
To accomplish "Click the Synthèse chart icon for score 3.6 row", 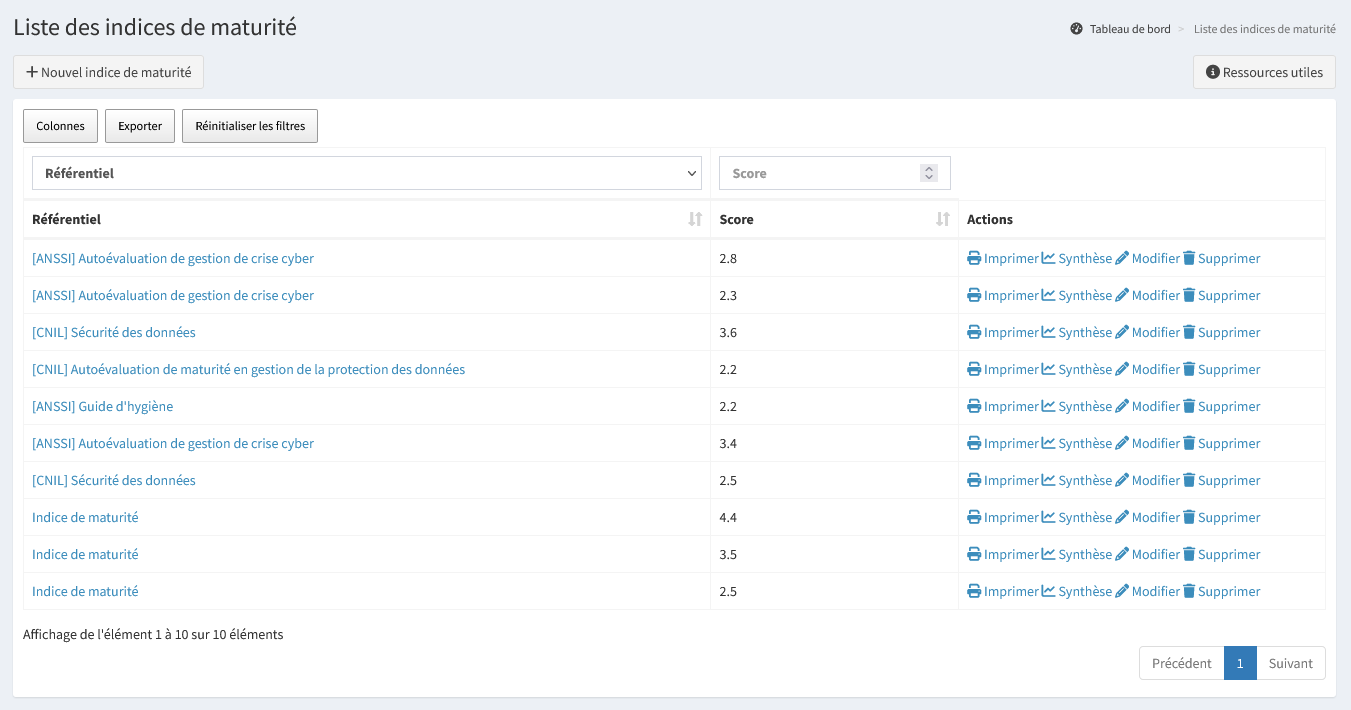I will (1048, 332).
